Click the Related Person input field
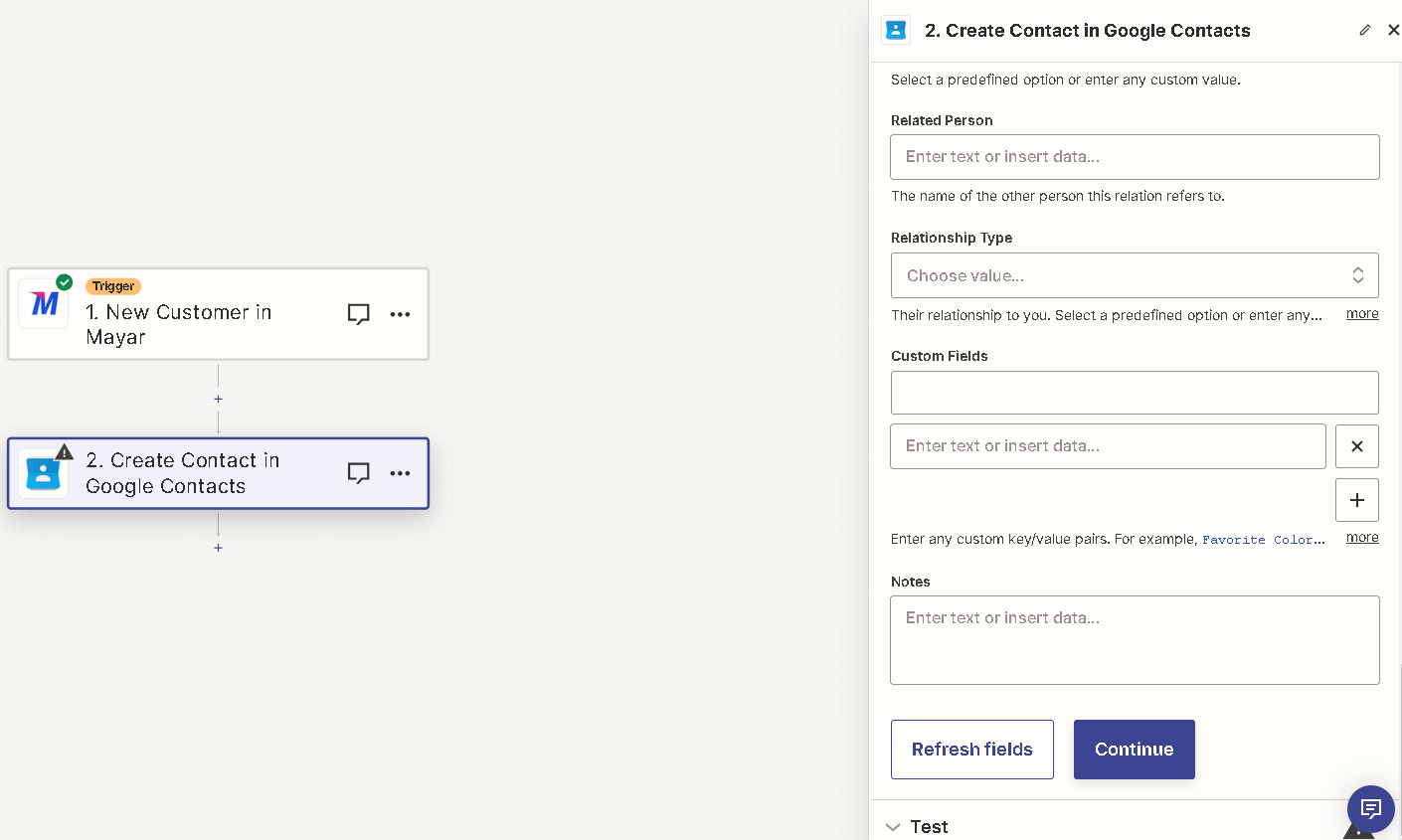 point(1135,157)
